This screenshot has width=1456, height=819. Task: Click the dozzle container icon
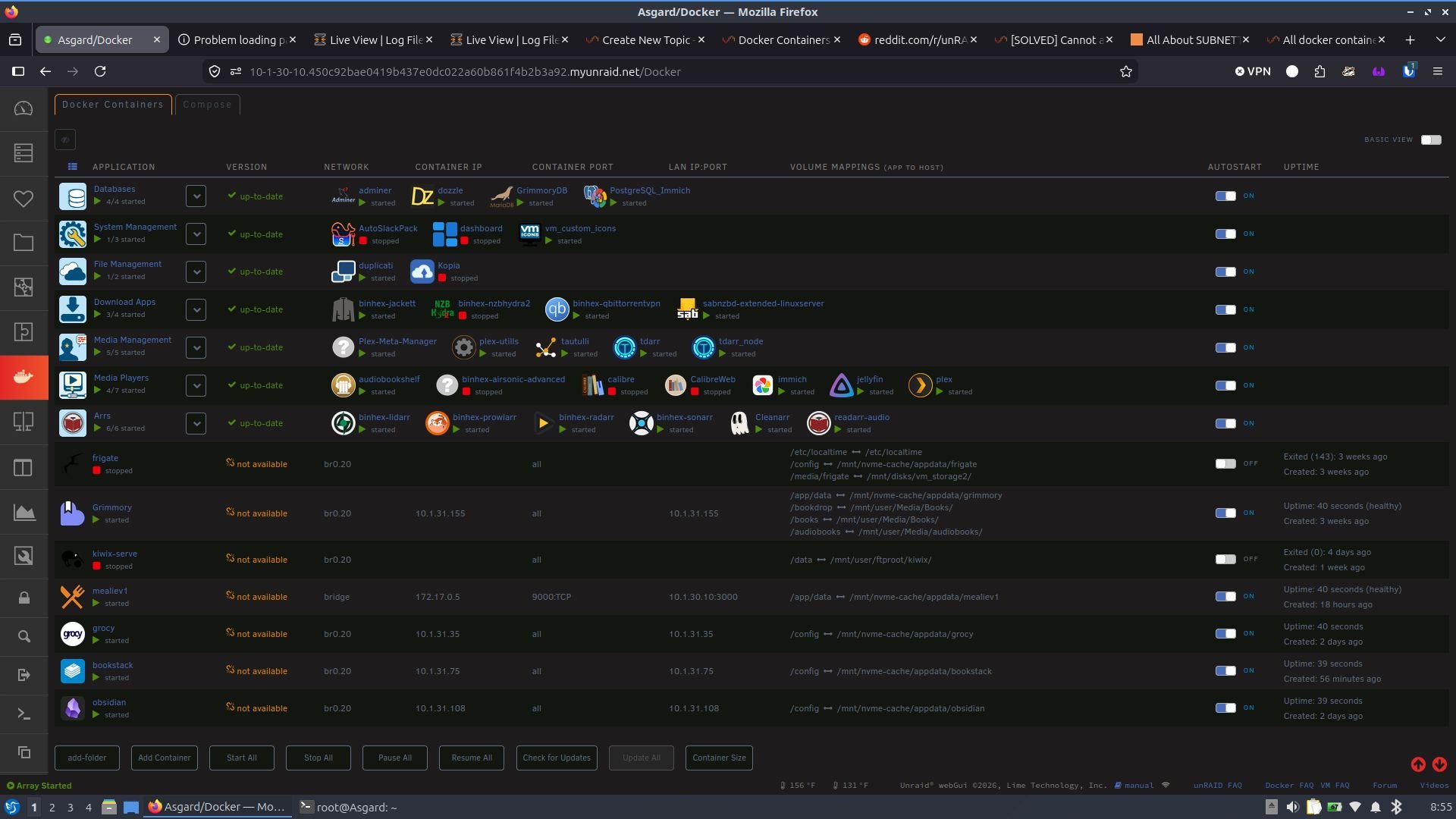[x=422, y=196]
